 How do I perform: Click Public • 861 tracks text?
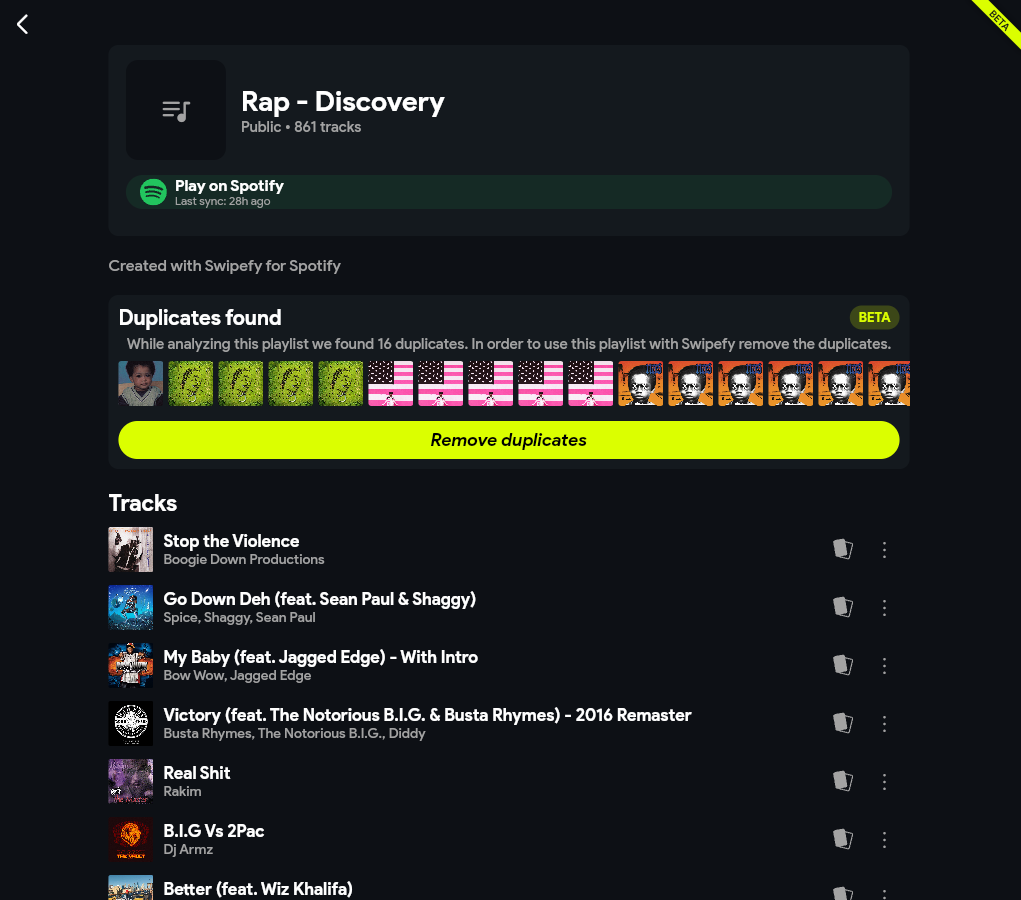pyautogui.click(x=301, y=127)
